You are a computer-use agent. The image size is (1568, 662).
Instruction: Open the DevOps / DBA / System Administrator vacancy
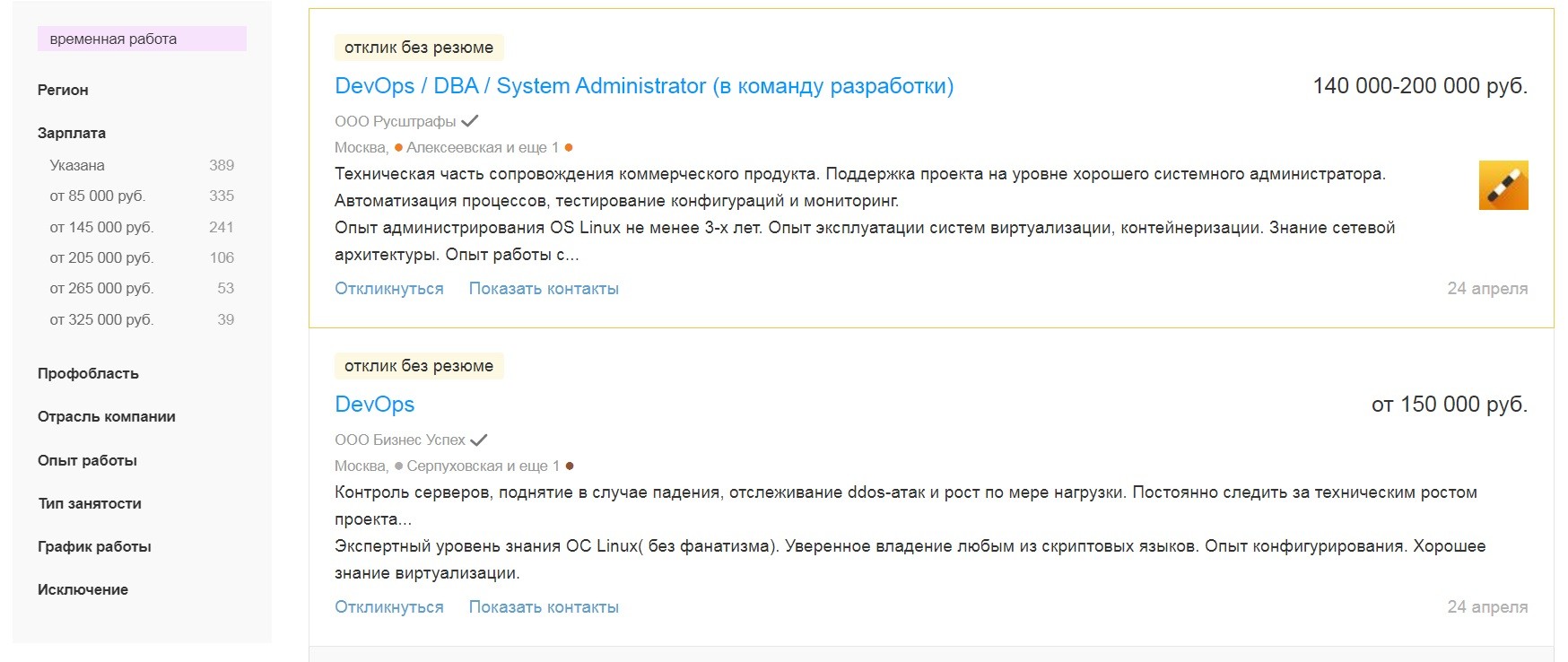(x=643, y=86)
